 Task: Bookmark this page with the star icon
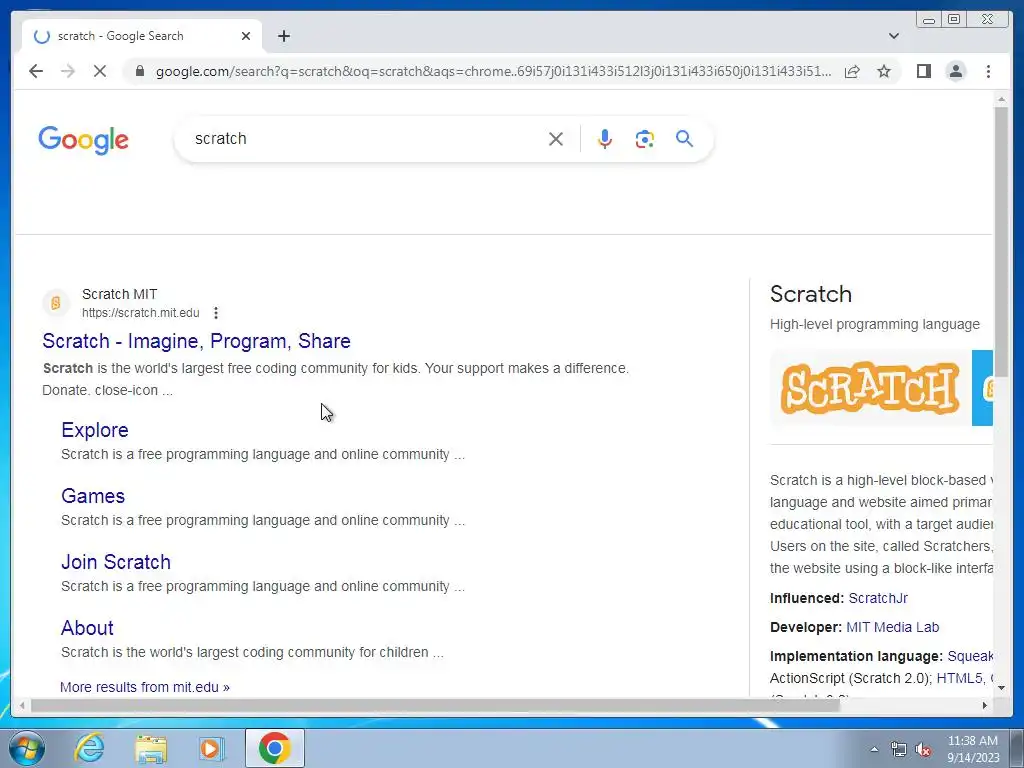click(884, 71)
